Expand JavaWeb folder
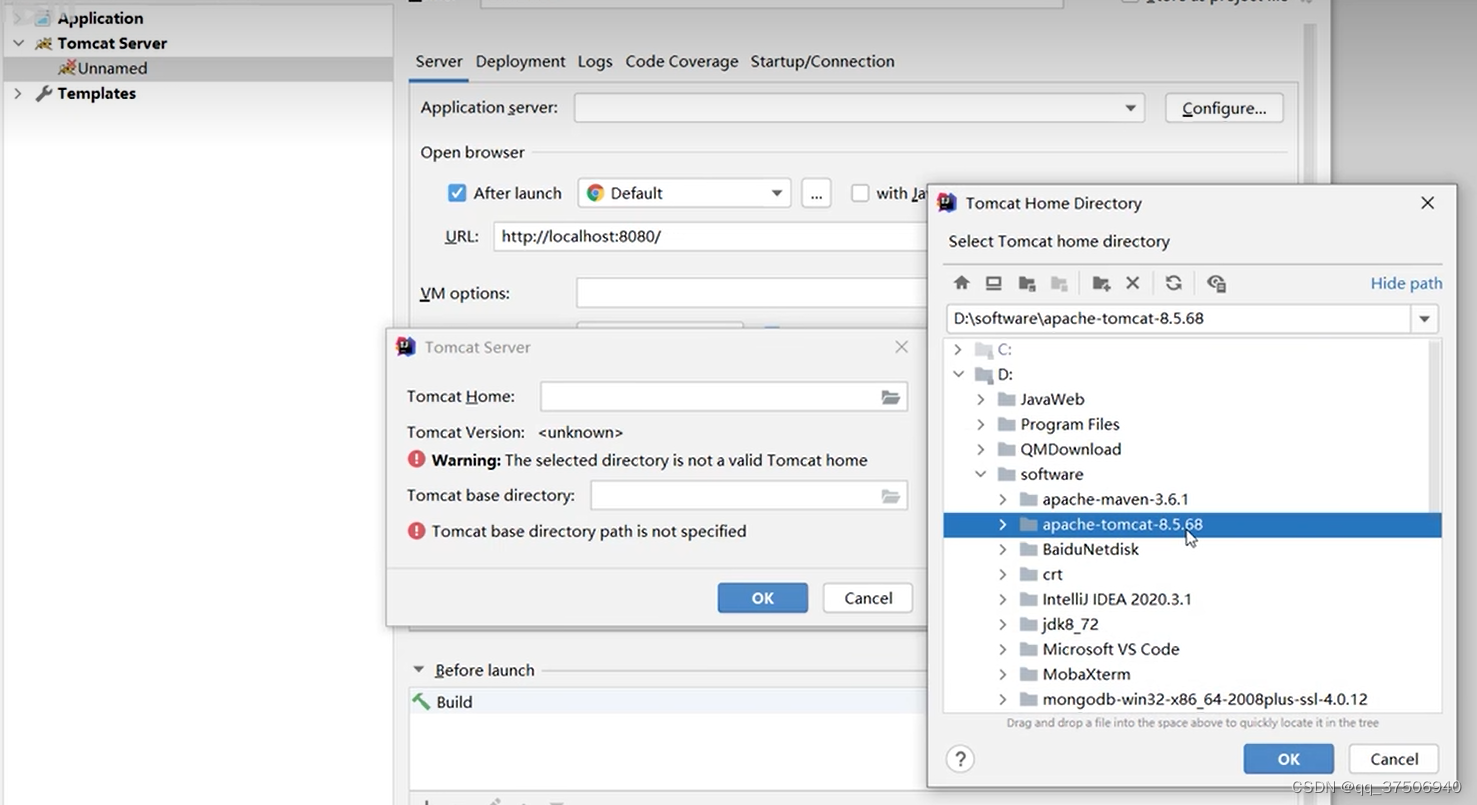Viewport: 1477px width, 805px height. point(980,399)
